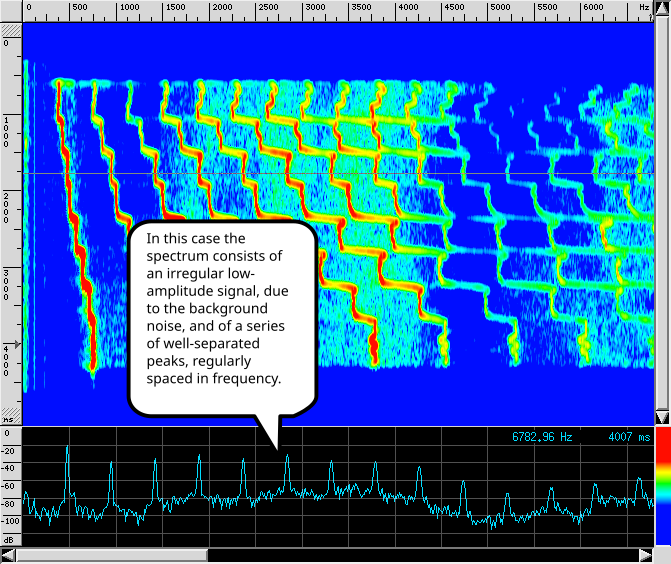
Task: Click the horizontal scrollbar left arrow
Action: [x=8, y=555]
